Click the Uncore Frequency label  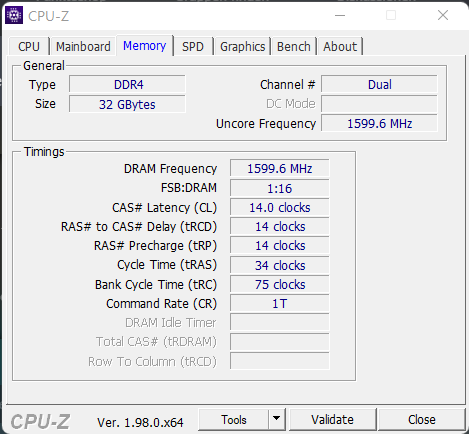(x=266, y=124)
